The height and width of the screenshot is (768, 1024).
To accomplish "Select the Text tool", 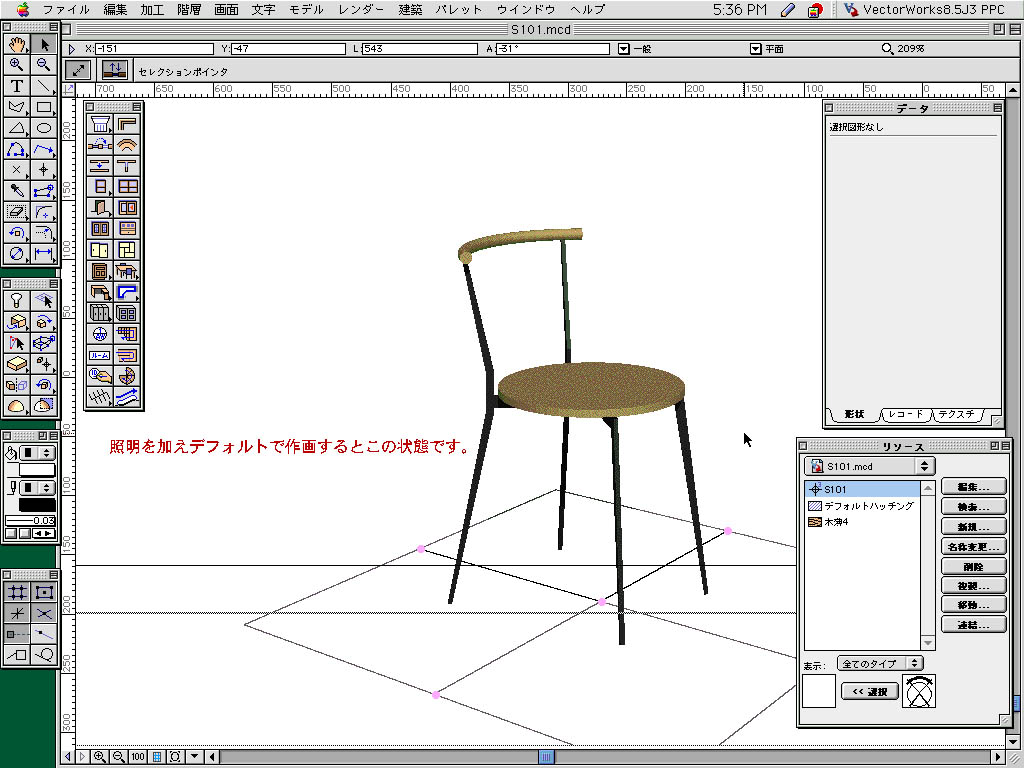I will point(17,86).
